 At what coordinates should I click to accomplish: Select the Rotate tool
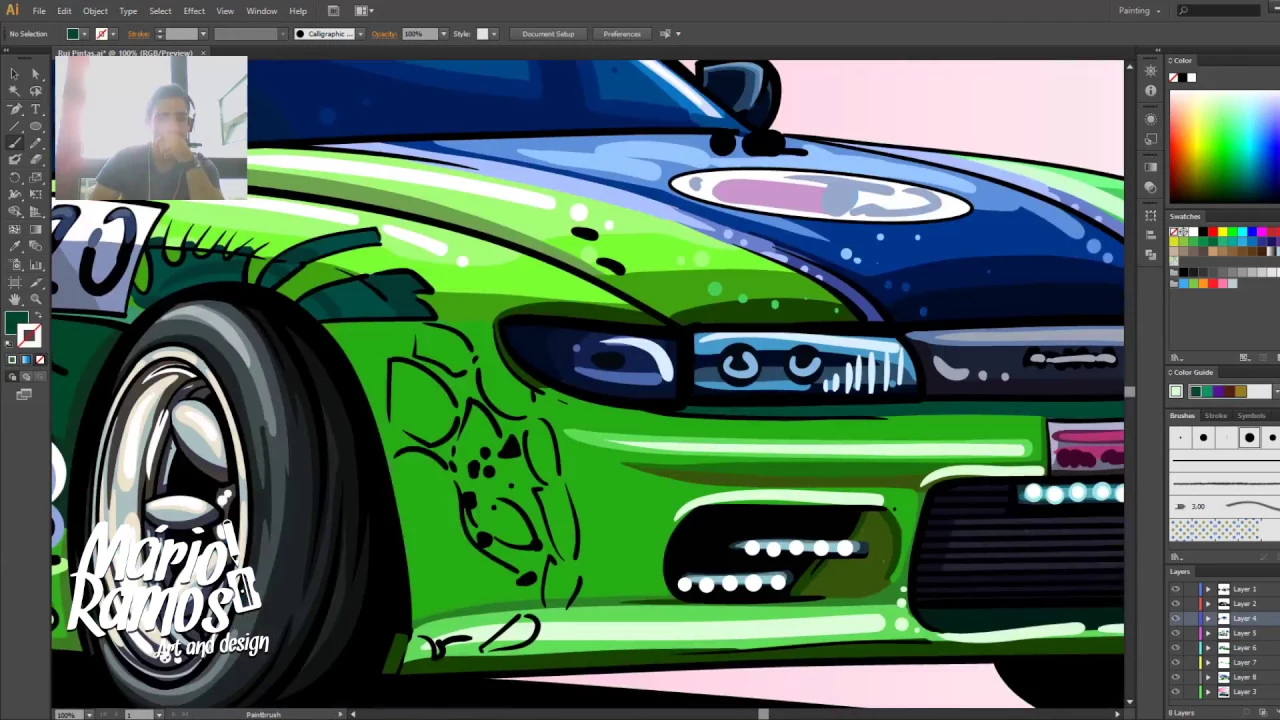[x=14, y=177]
